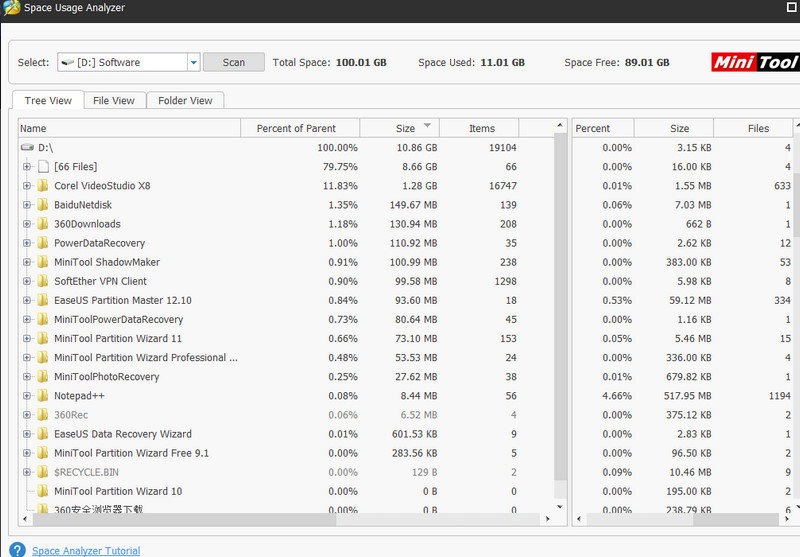Viewport: 800px width, 557px height.
Task: Click the MiniTool logo
Action: [755, 62]
